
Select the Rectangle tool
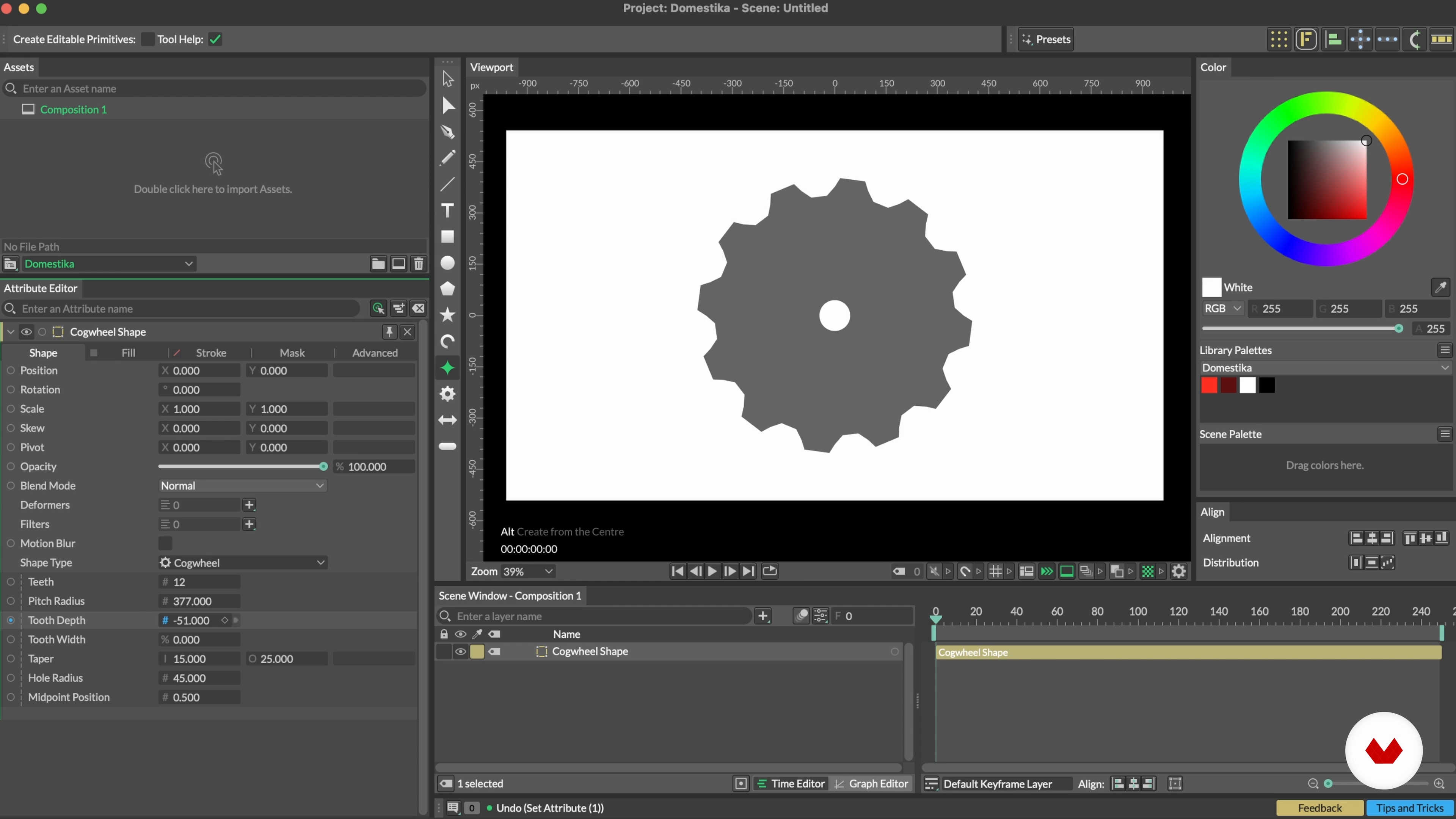[x=448, y=237]
